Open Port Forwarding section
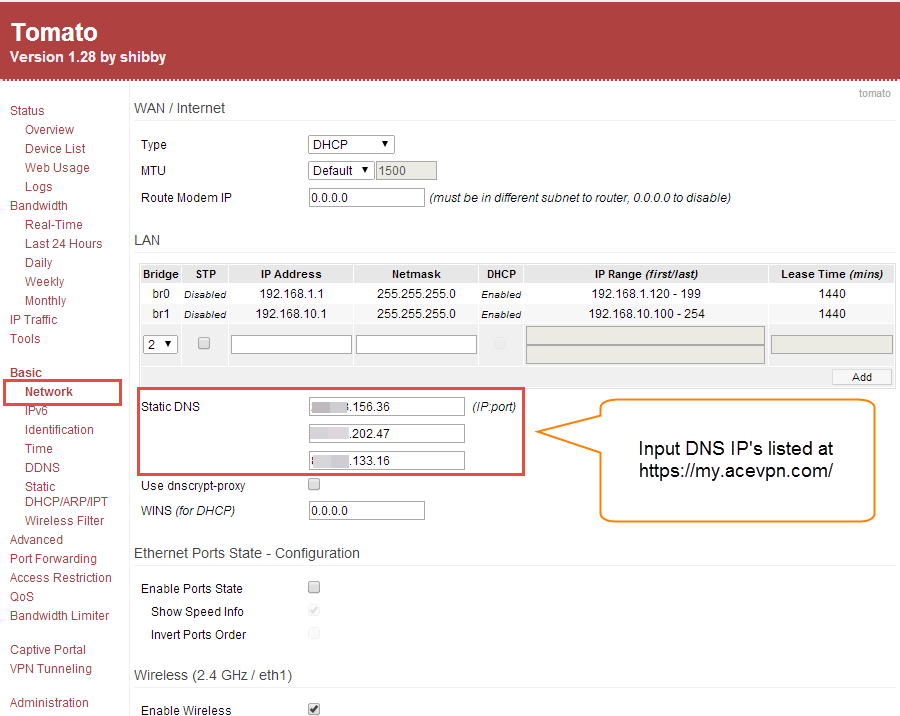This screenshot has width=900, height=716. point(53,559)
